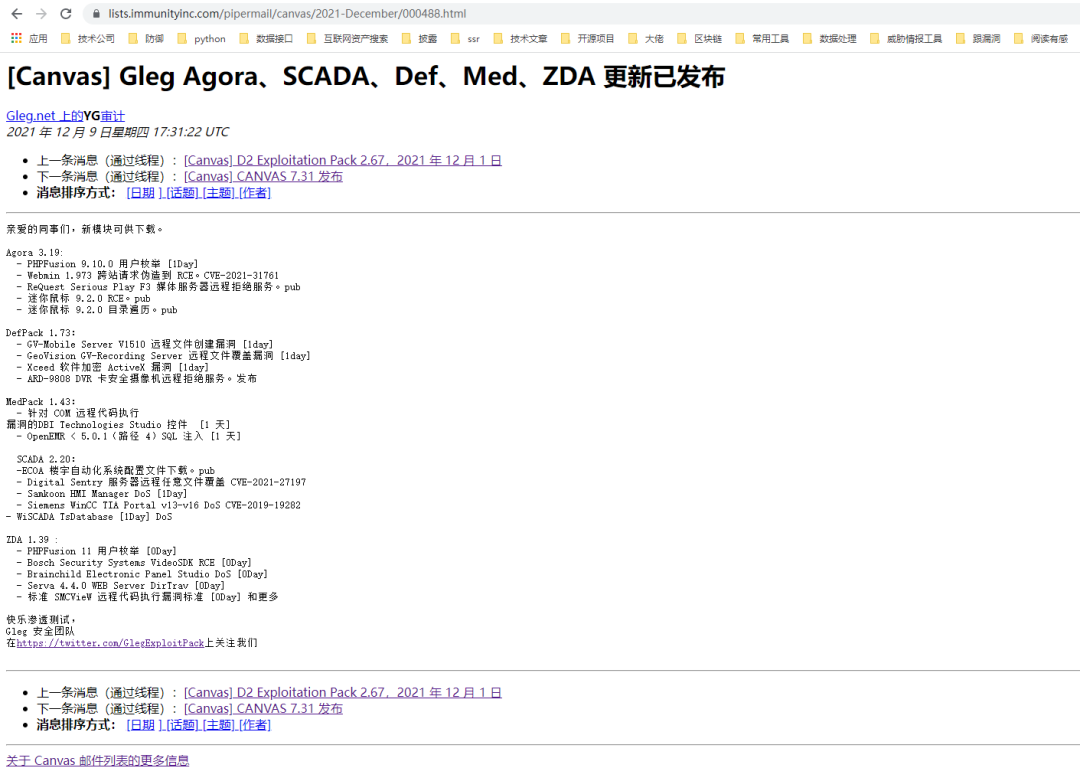Open the 开源项目 bookmark folder

click(588, 39)
